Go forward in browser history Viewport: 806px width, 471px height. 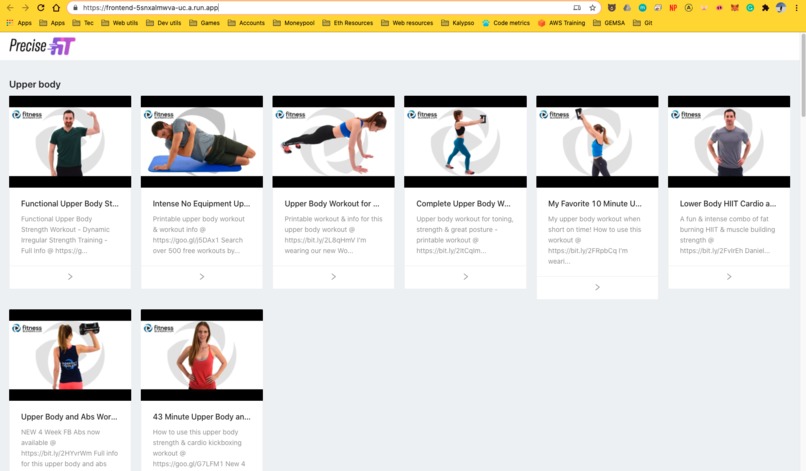tap(25, 8)
